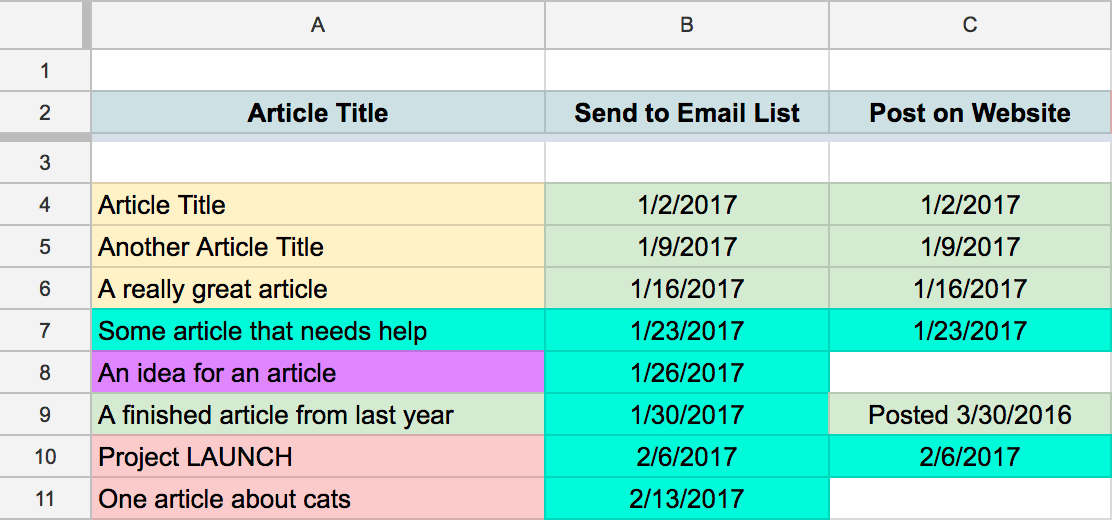Select column B header
The image size is (1112, 520).
click(687, 25)
